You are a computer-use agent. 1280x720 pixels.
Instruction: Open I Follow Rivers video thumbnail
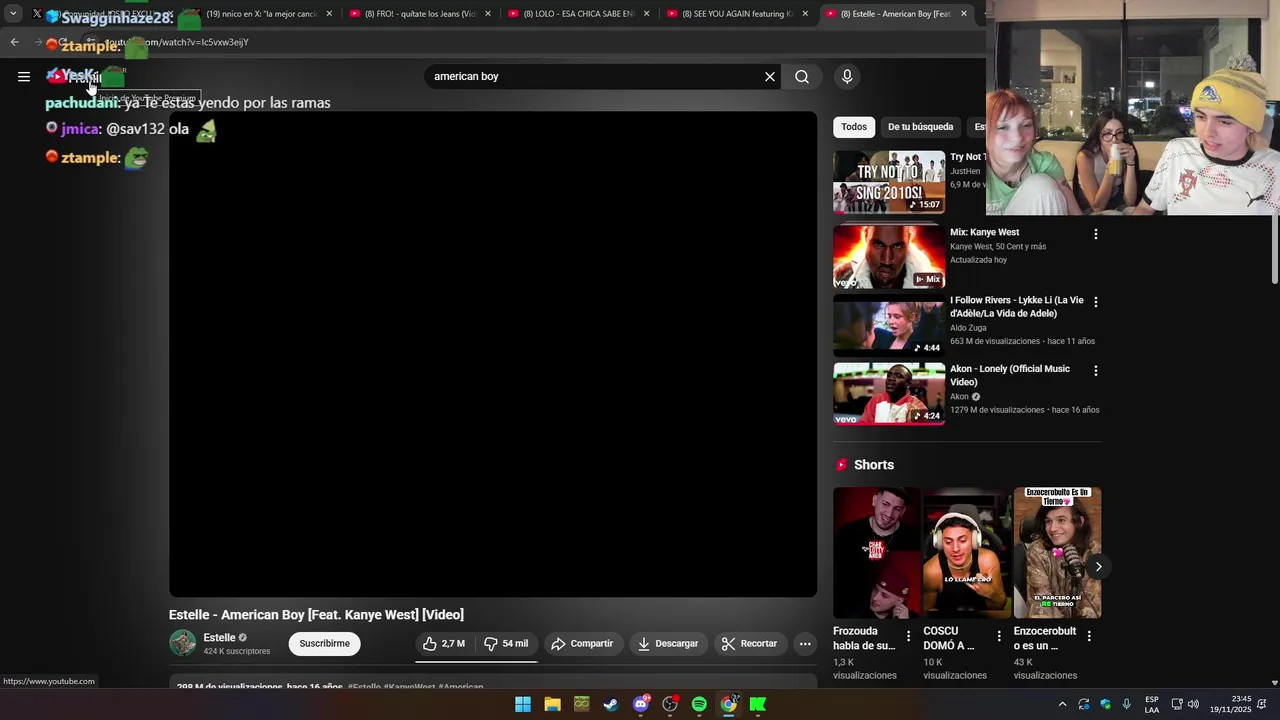tap(889, 325)
